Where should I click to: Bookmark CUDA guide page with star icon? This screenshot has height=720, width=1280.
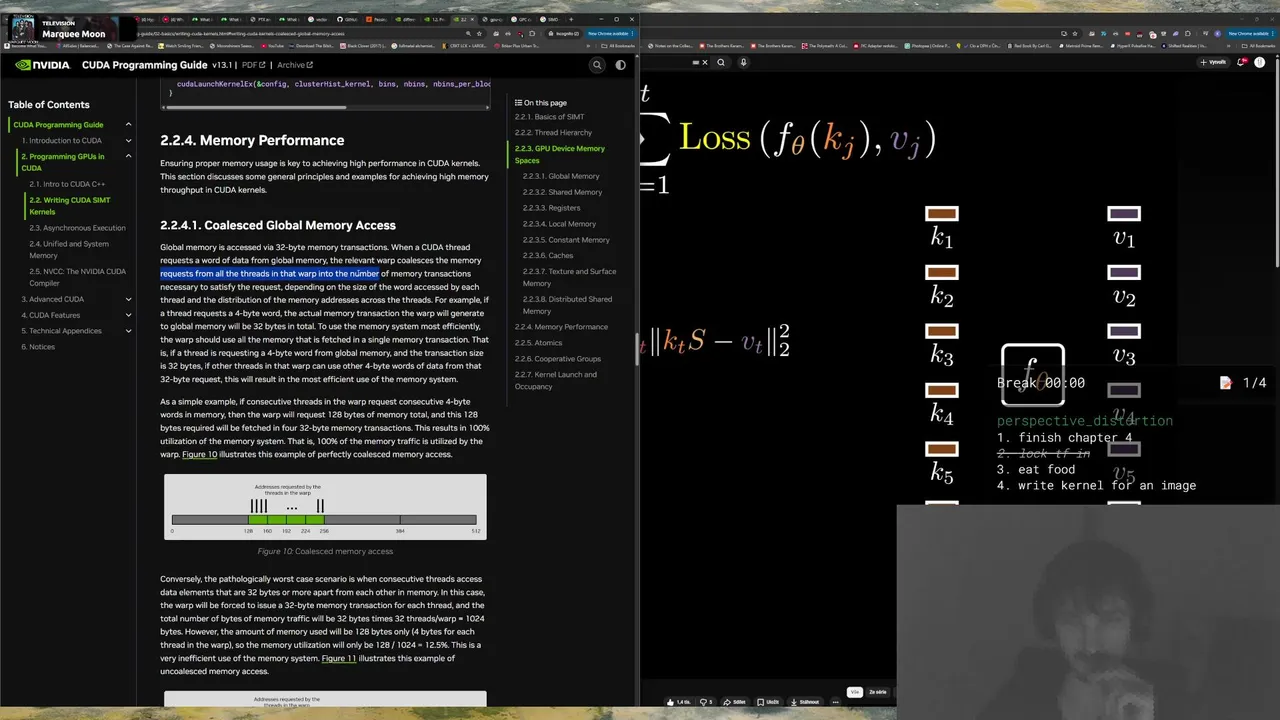[479, 33]
